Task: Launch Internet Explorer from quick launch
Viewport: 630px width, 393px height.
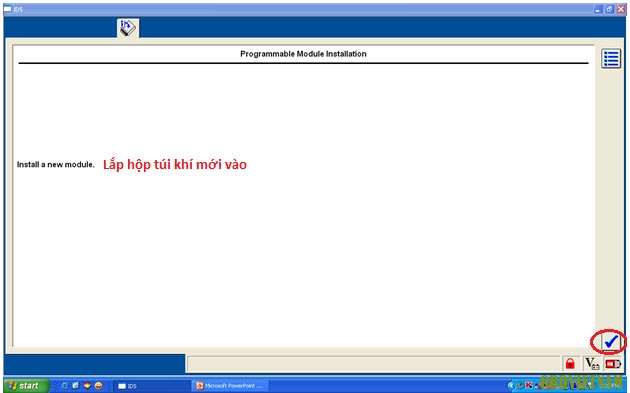Action: (x=64, y=386)
